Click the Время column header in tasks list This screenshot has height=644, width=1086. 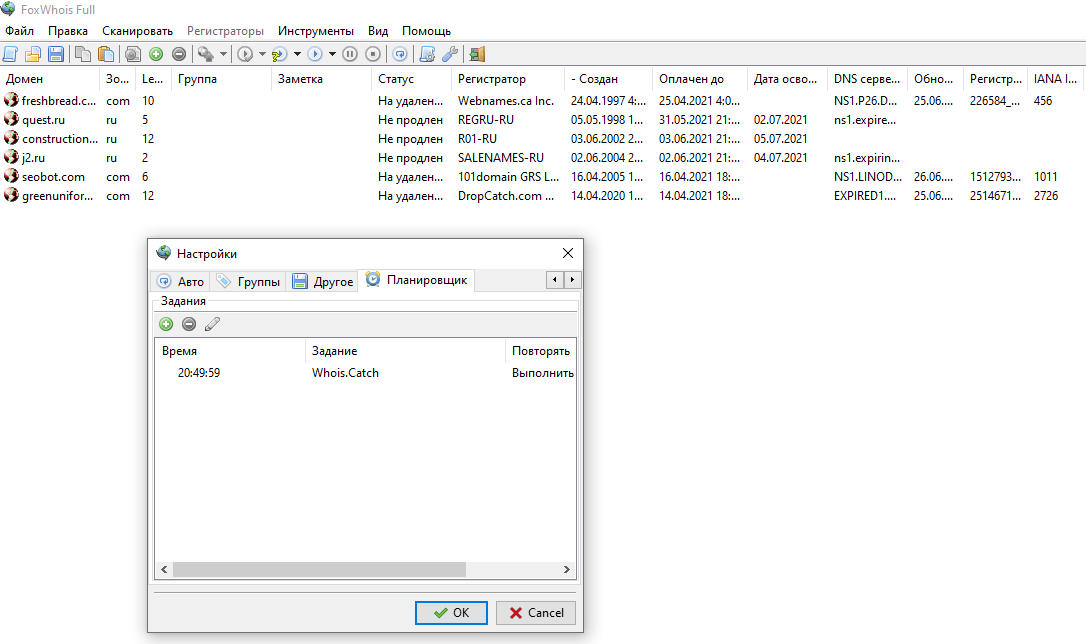tap(230, 351)
